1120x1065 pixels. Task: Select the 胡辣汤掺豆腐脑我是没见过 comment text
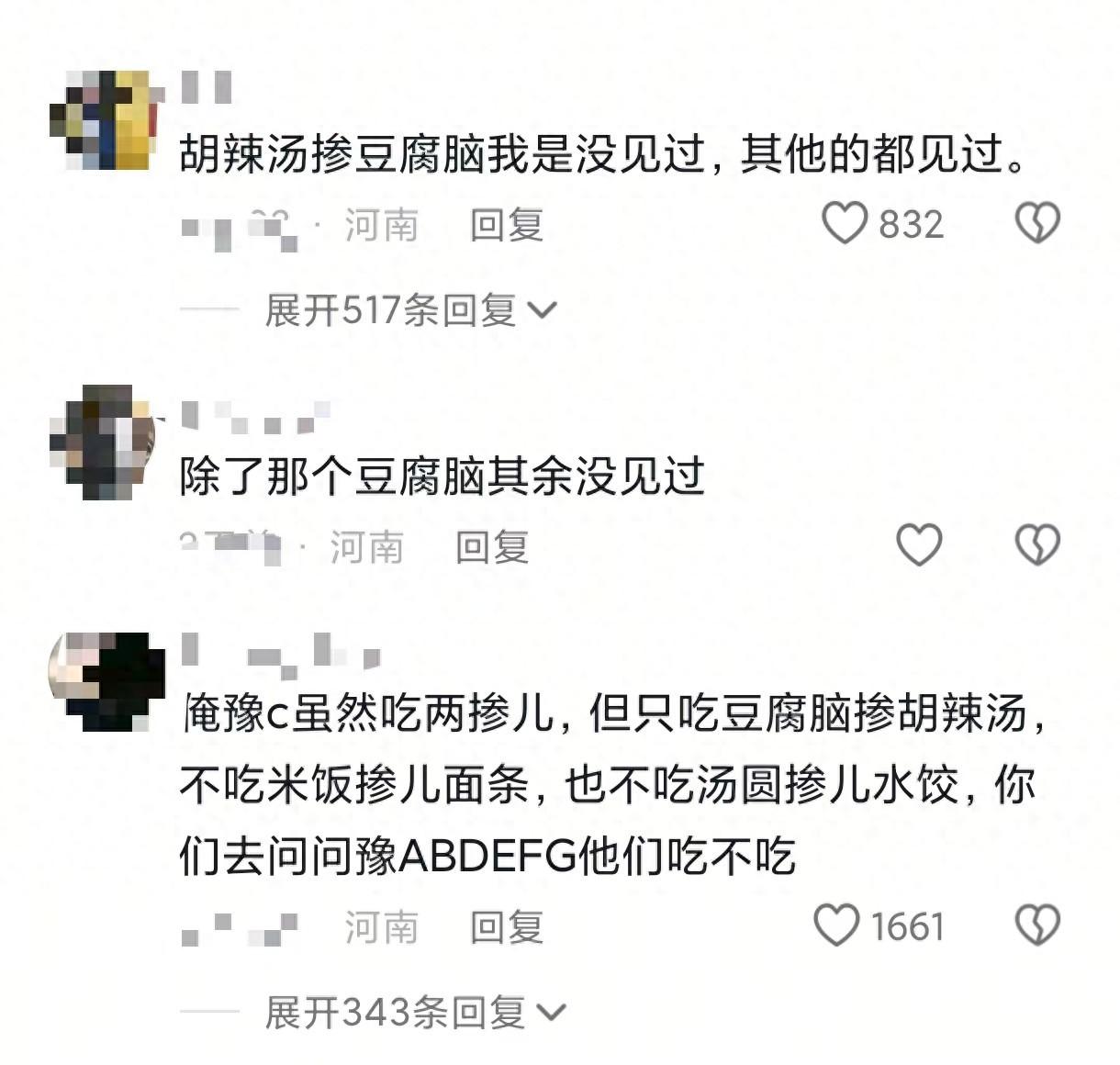[602, 153]
